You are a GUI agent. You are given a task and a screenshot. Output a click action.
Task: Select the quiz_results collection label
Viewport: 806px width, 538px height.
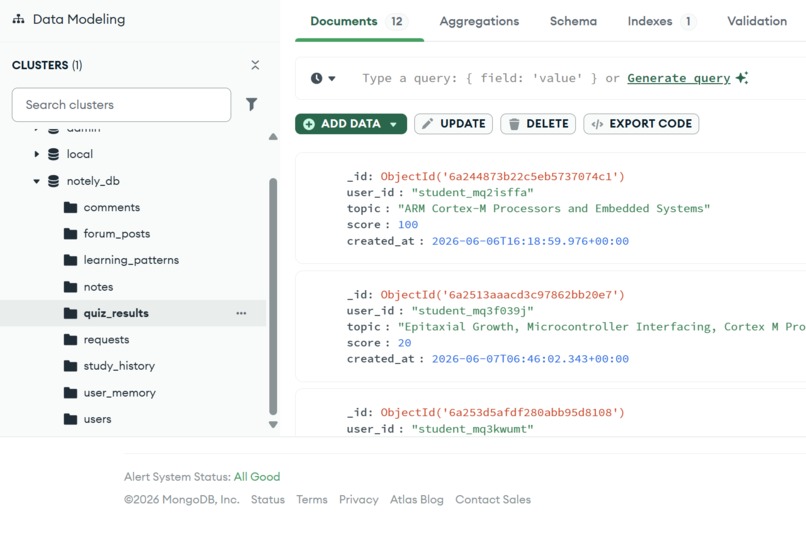pos(116,313)
